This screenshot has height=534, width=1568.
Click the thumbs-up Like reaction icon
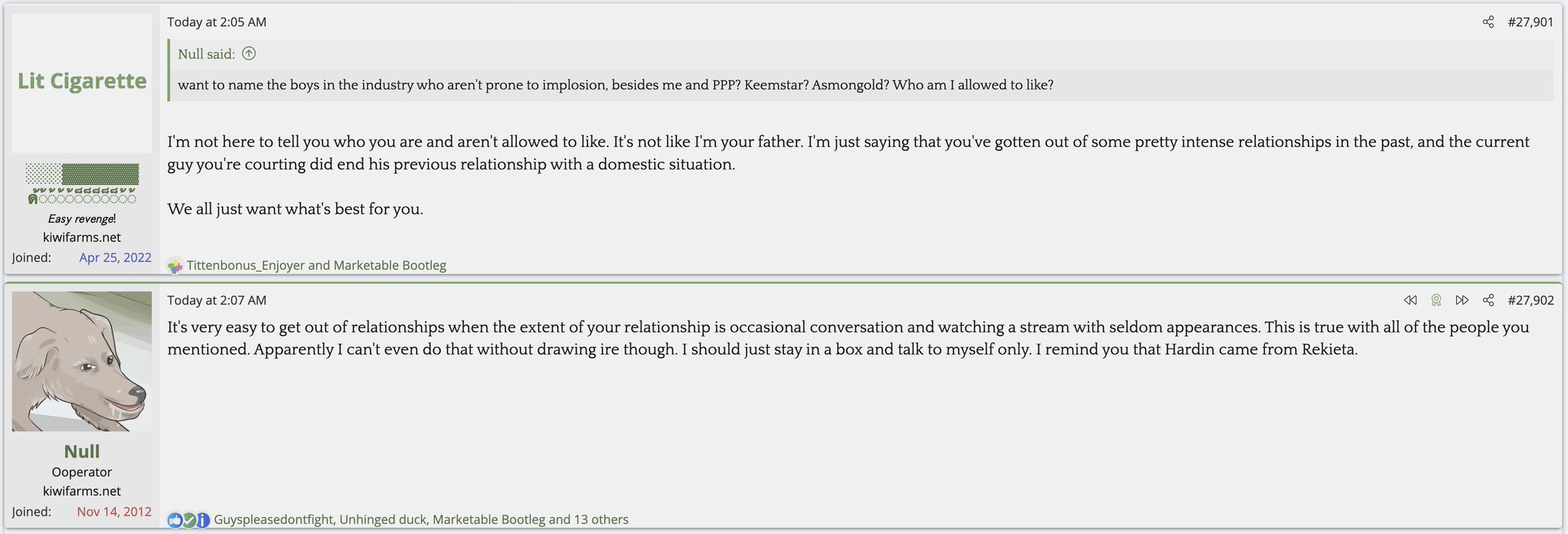(x=175, y=520)
